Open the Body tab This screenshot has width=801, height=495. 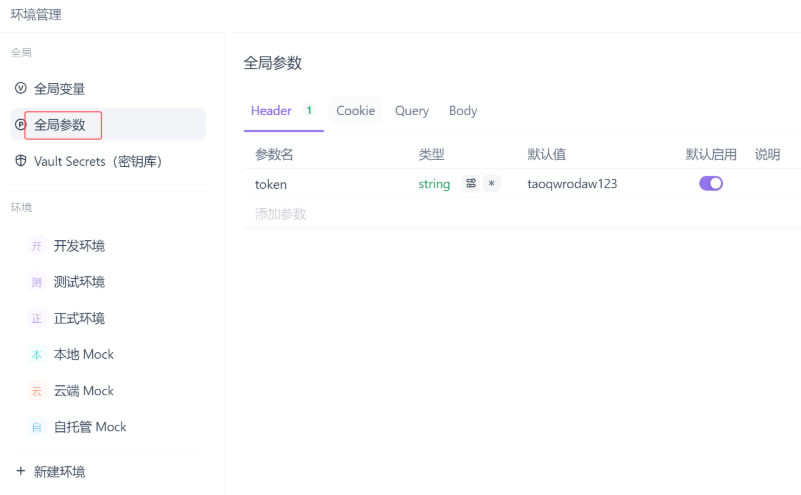tap(463, 111)
